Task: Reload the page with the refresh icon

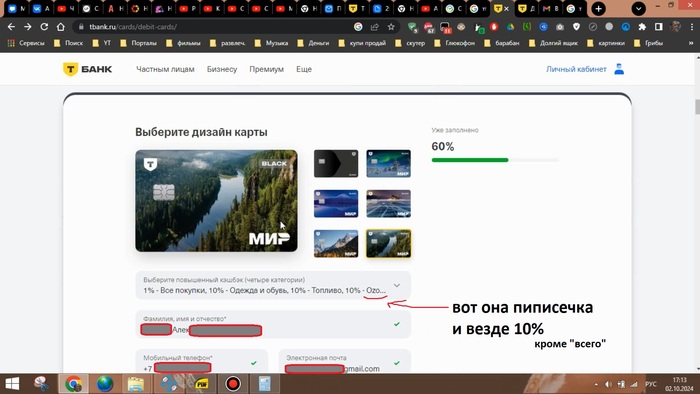Action: coord(44,27)
